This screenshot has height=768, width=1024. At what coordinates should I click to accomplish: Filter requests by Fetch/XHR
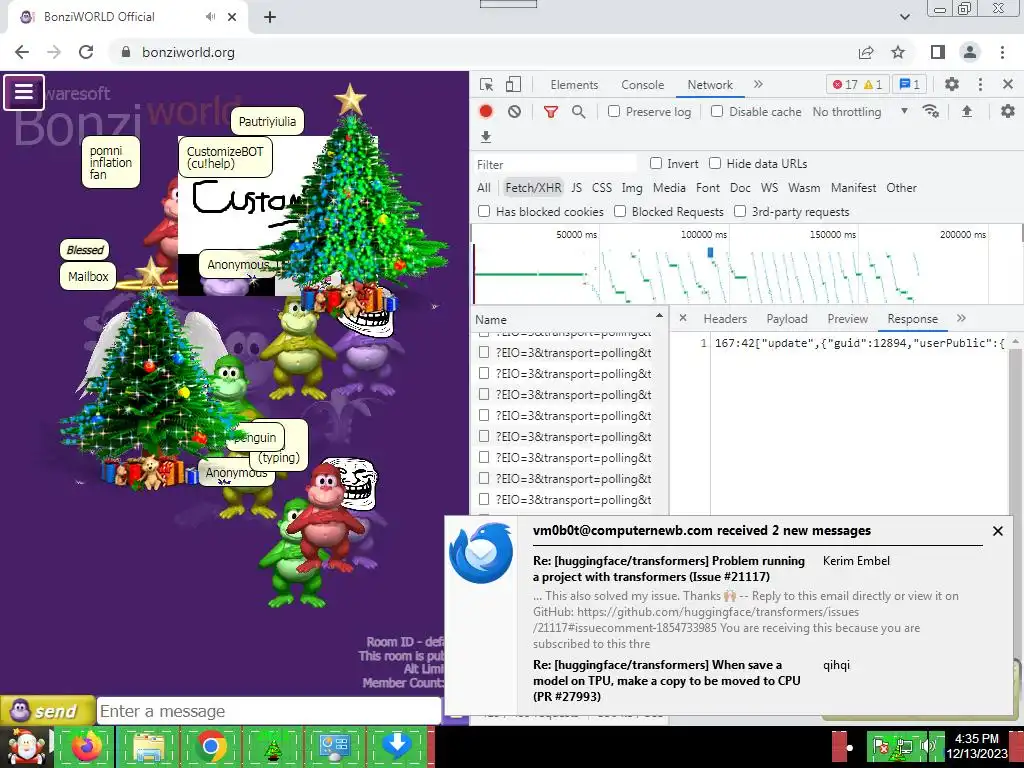pyautogui.click(x=533, y=187)
